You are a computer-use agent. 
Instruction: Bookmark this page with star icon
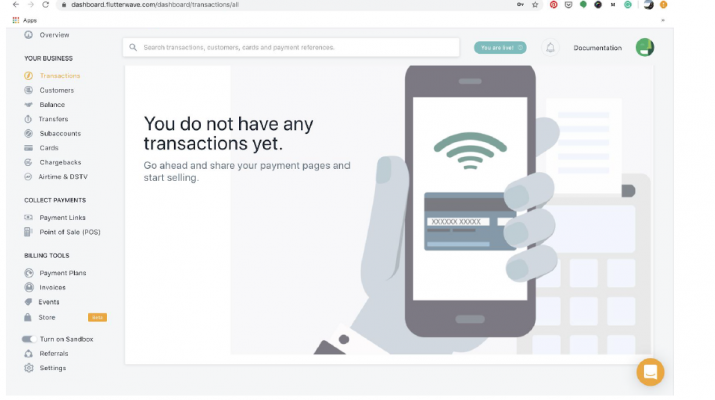click(x=535, y=5)
